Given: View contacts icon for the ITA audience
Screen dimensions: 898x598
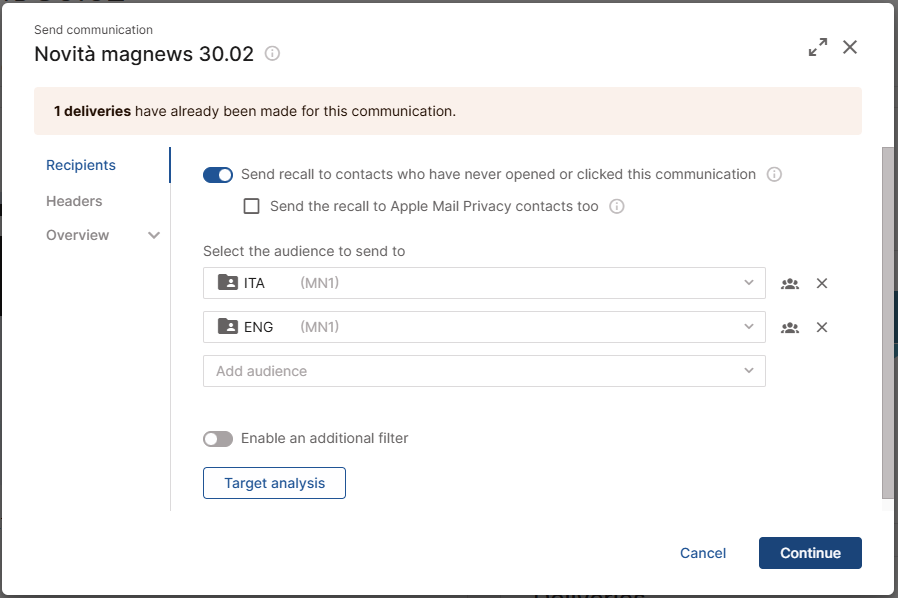Looking at the screenshot, I should (790, 284).
